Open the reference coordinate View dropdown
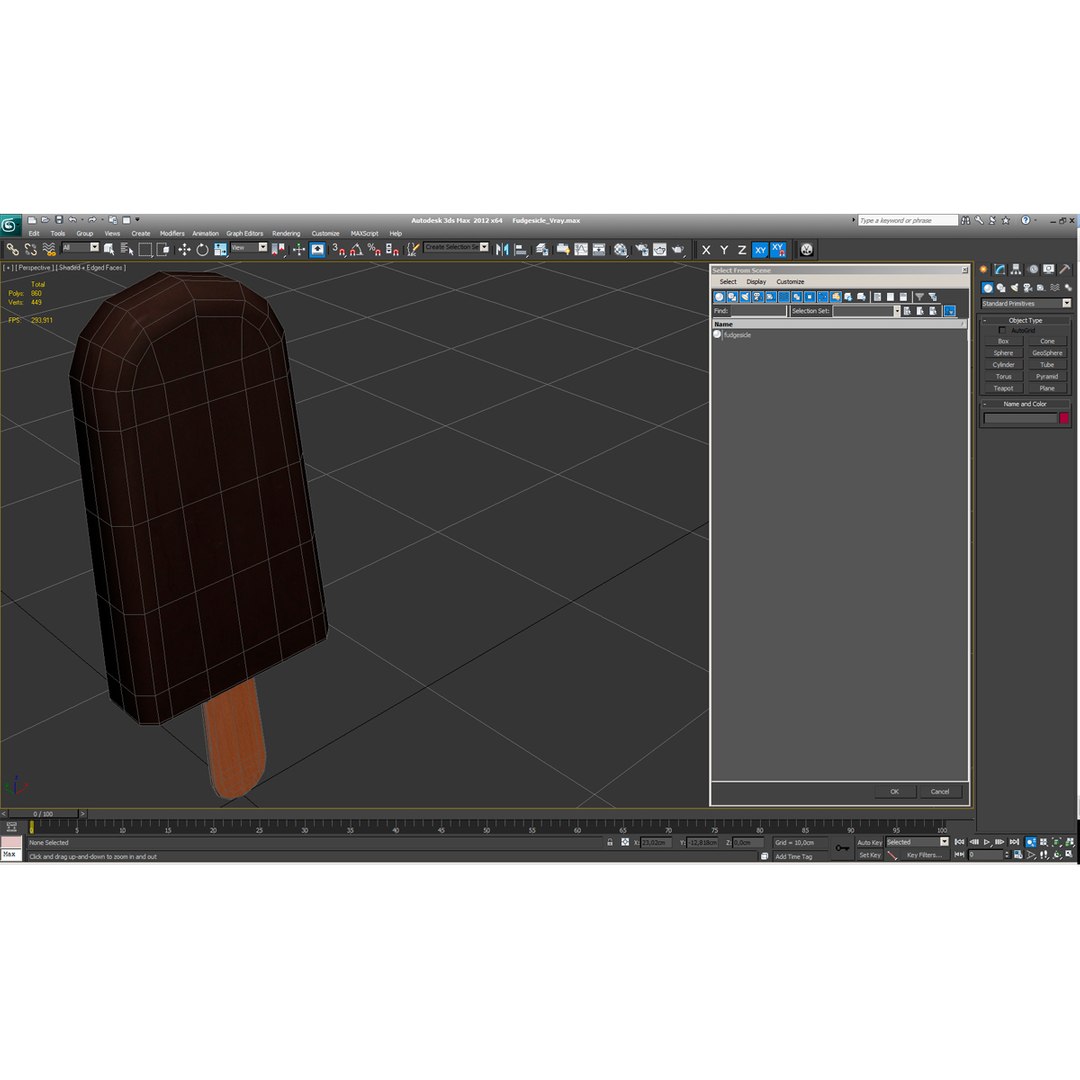 pos(249,247)
